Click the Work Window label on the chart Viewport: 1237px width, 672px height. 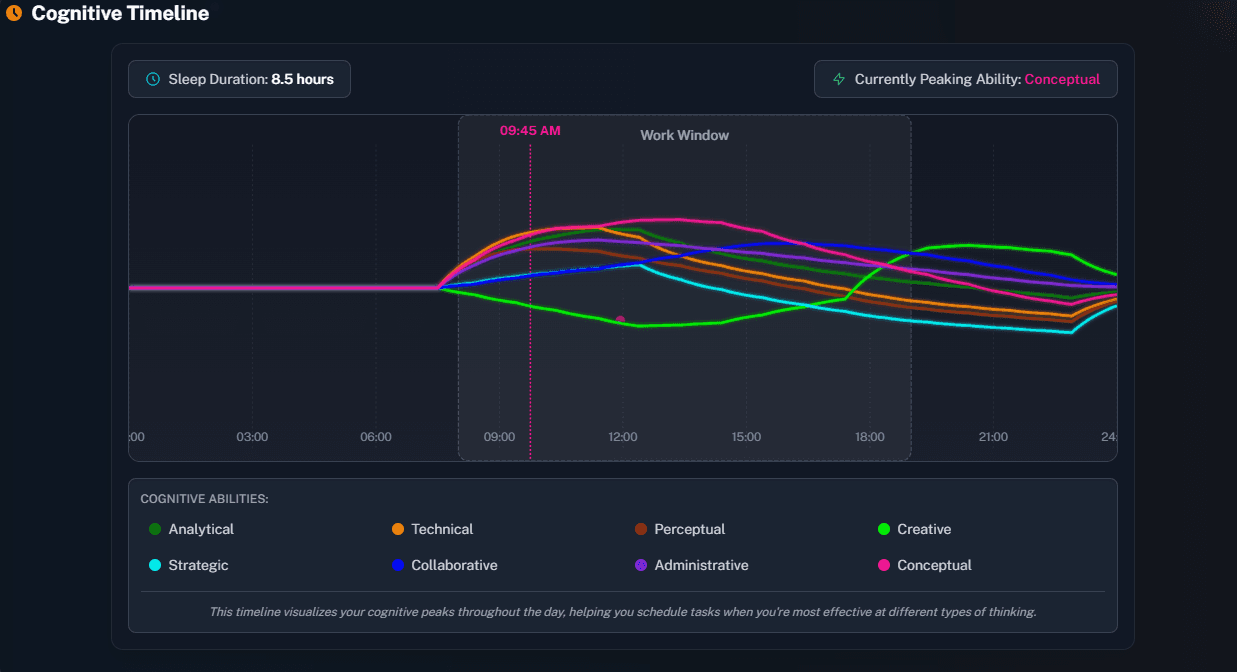(x=684, y=134)
